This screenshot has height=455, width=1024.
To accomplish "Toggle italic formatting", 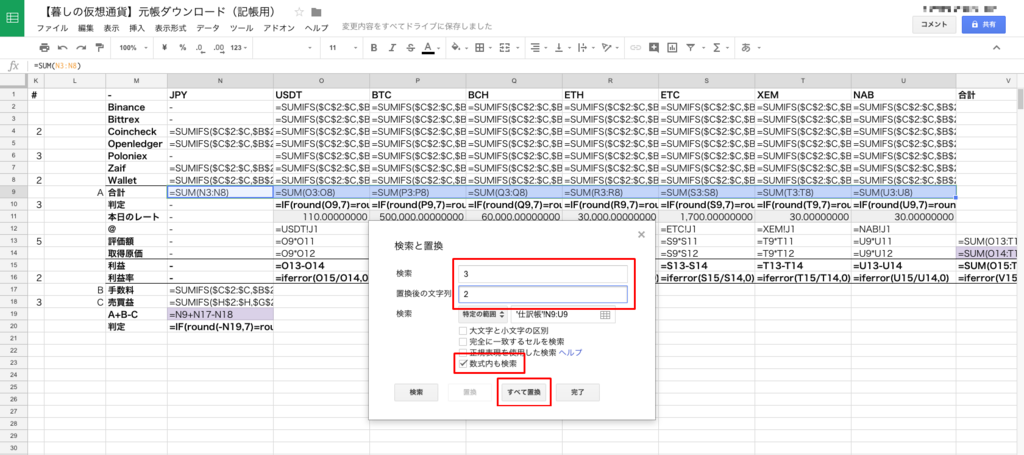I will tap(392, 48).
